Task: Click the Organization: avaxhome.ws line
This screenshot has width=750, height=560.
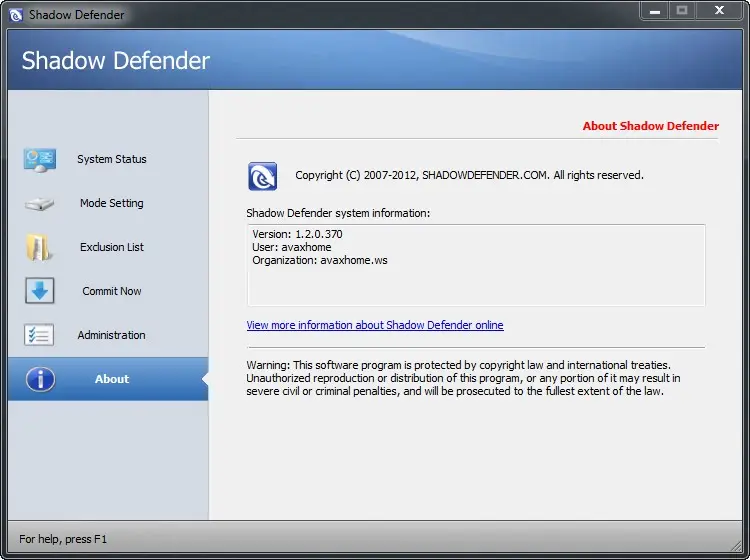Action: tap(320, 260)
